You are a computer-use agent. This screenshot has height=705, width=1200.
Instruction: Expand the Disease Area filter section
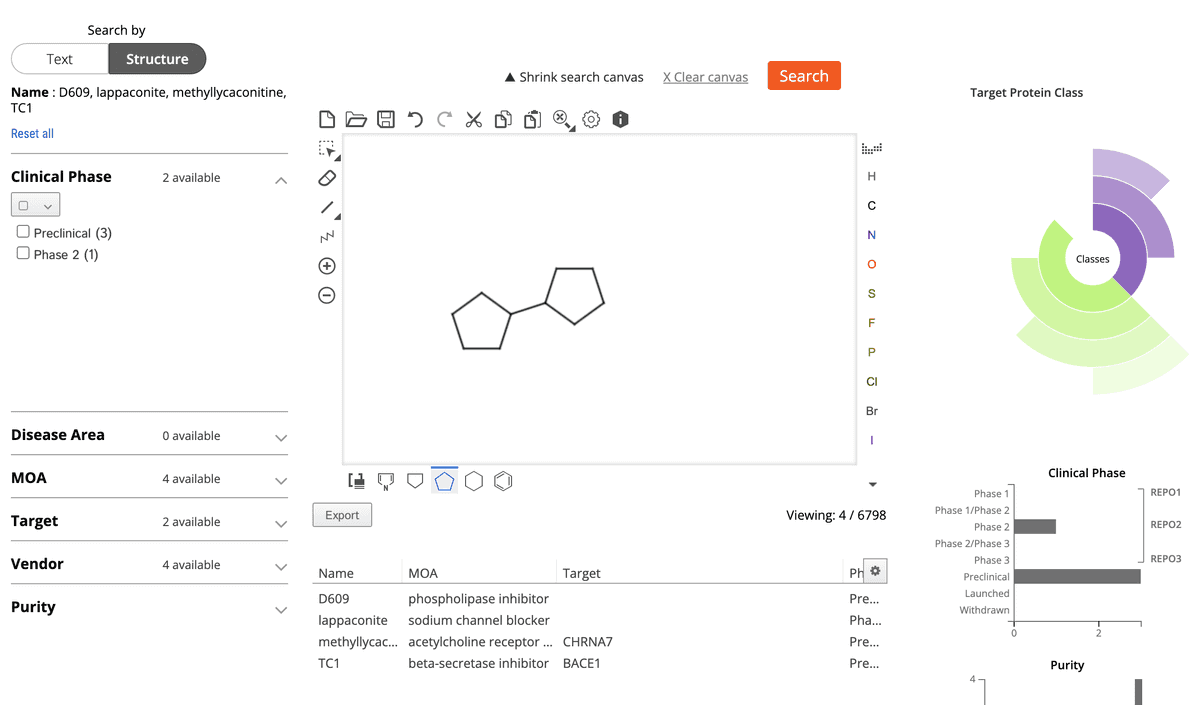coord(281,437)
